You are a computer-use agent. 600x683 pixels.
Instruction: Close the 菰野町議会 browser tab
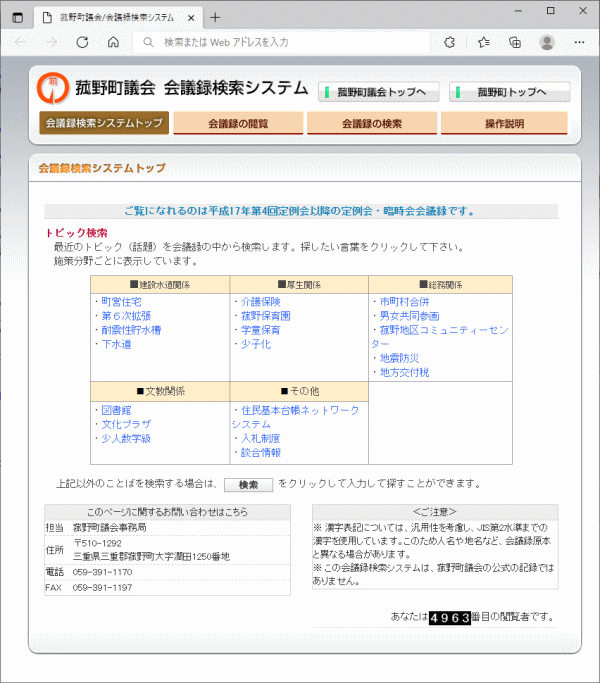coord(191,18)
